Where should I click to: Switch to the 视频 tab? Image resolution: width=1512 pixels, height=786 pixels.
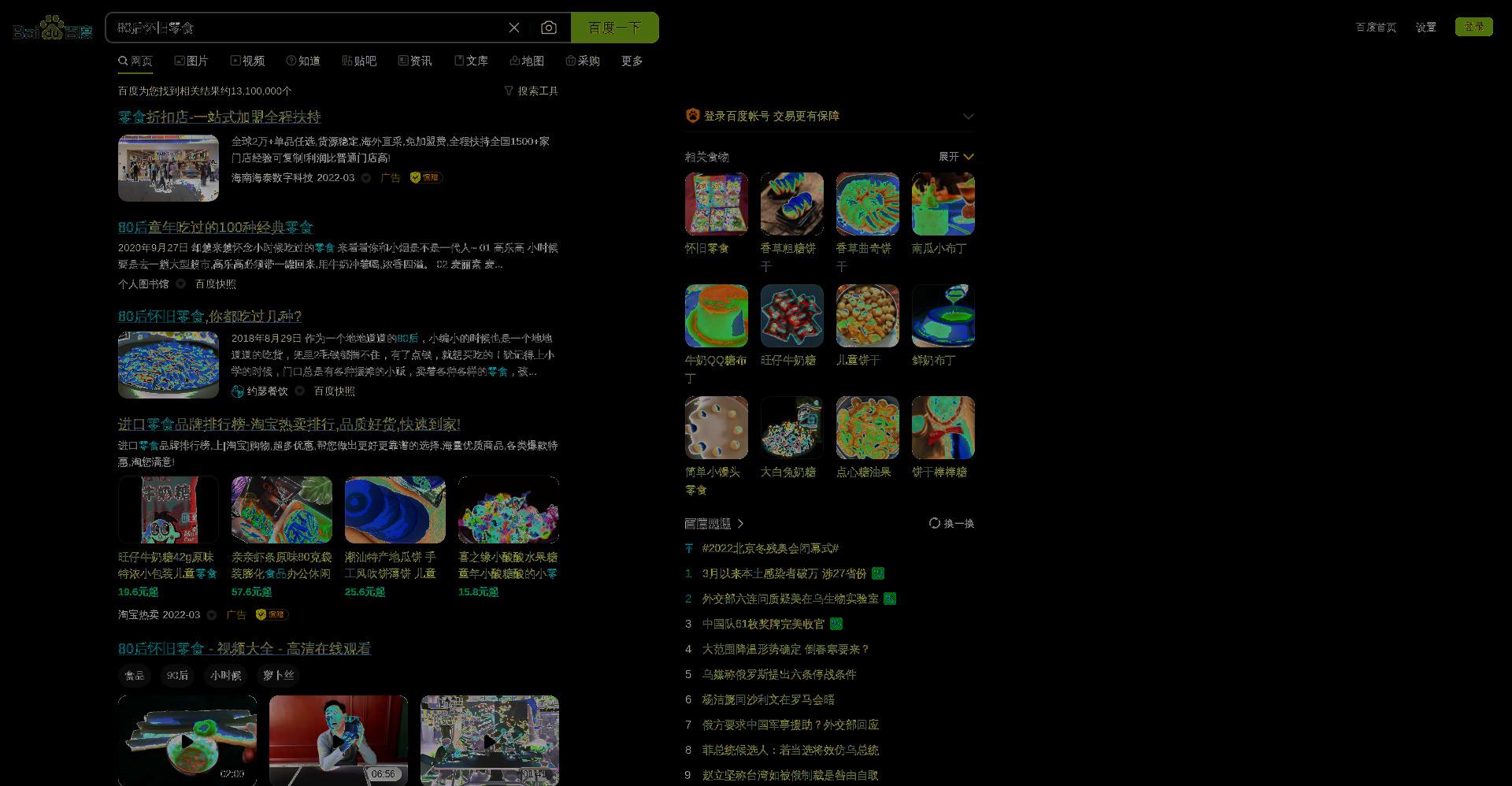point(247,61)
